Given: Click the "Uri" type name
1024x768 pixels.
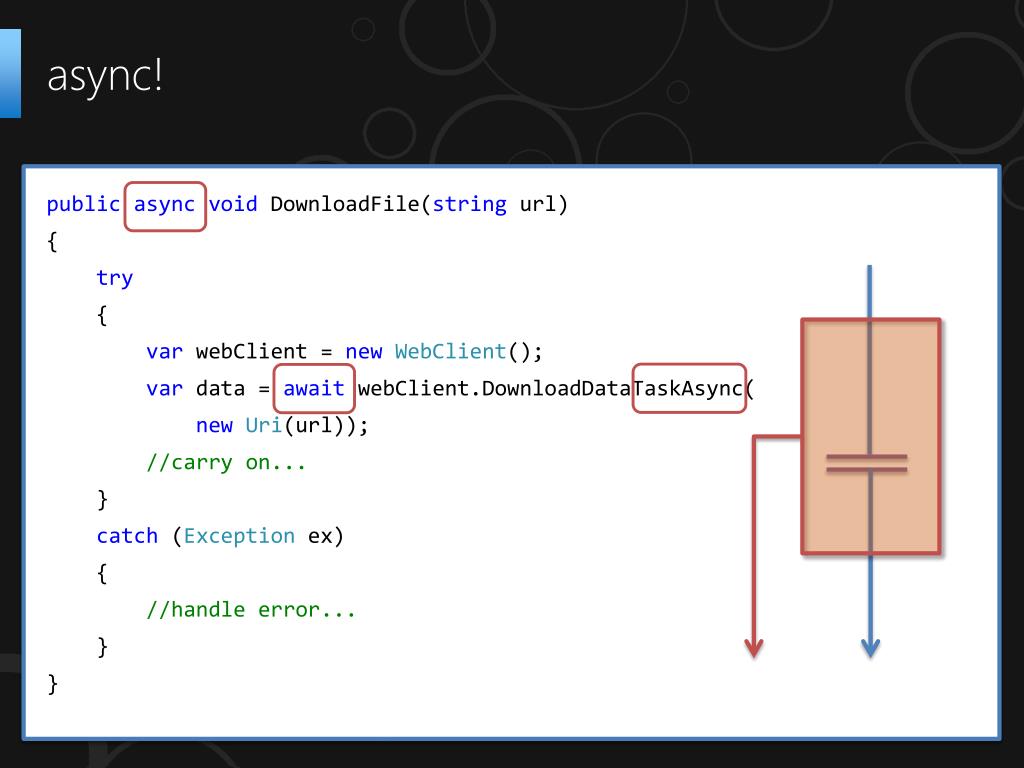Looking at the screenshot, I should tap(264, 425).
